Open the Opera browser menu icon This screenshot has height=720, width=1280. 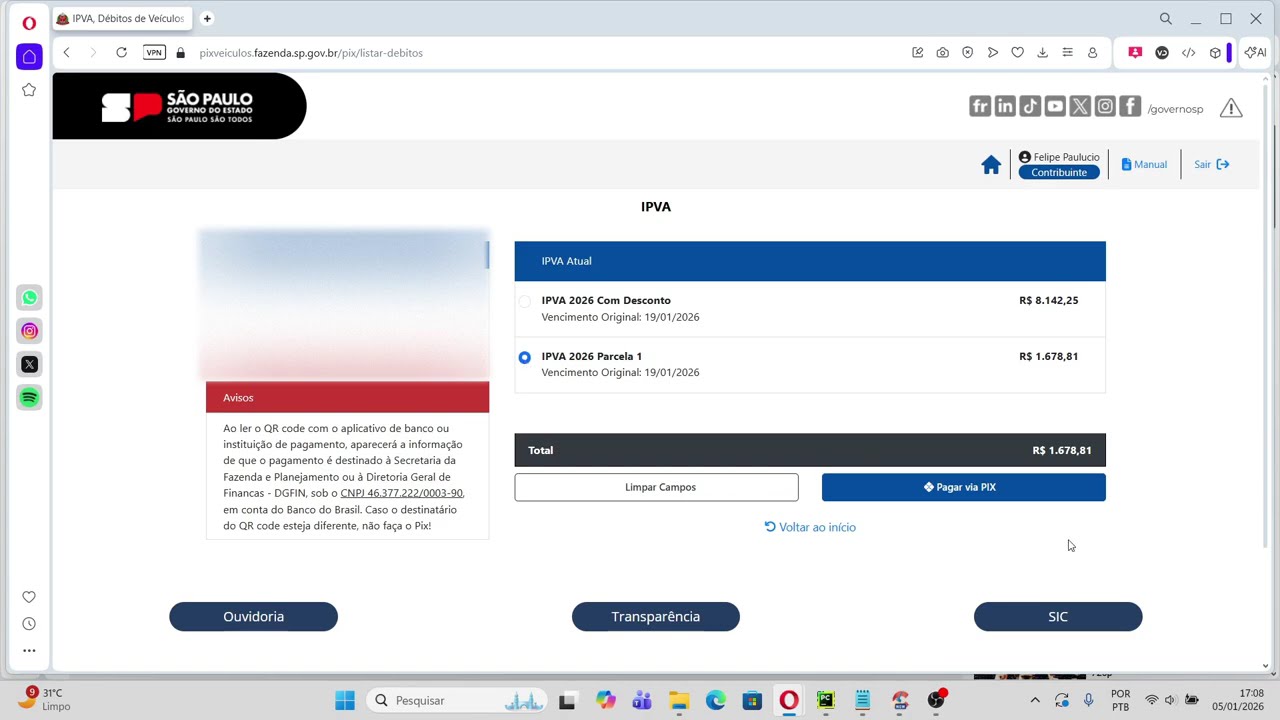click(29, 22)
